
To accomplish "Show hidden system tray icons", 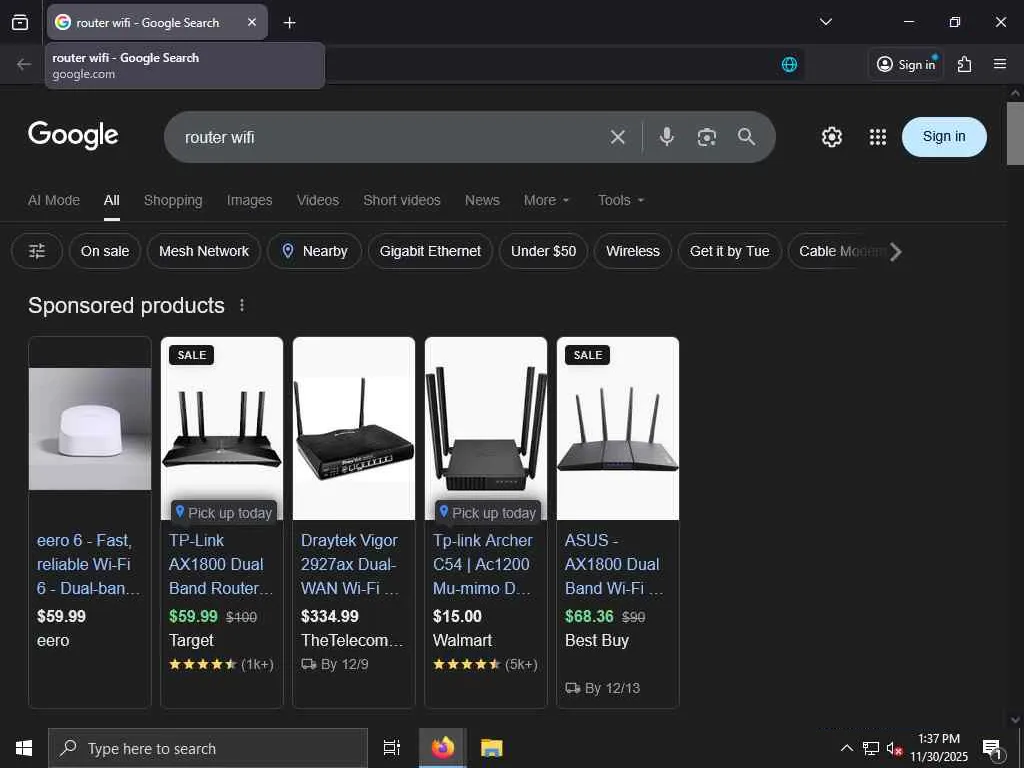I will pyautogui.click(x=846, y=748).
